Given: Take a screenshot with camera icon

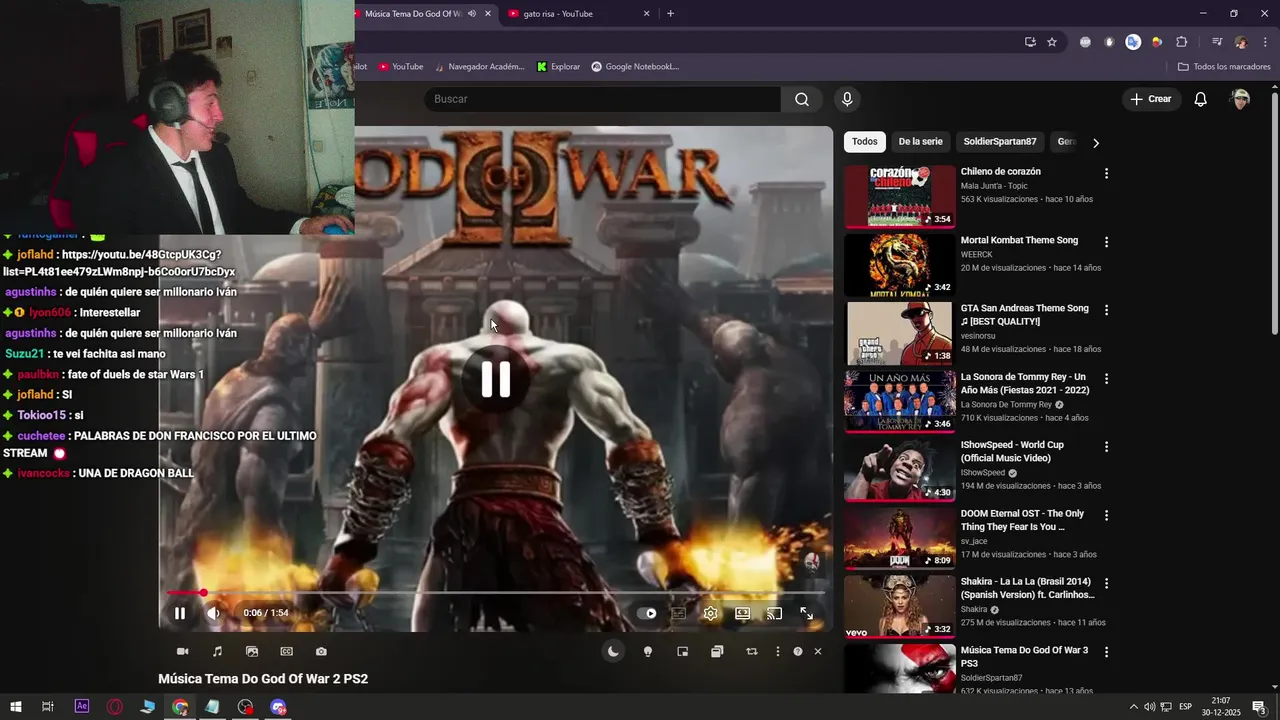Looking at the screenshot, I should click(321, 651).
